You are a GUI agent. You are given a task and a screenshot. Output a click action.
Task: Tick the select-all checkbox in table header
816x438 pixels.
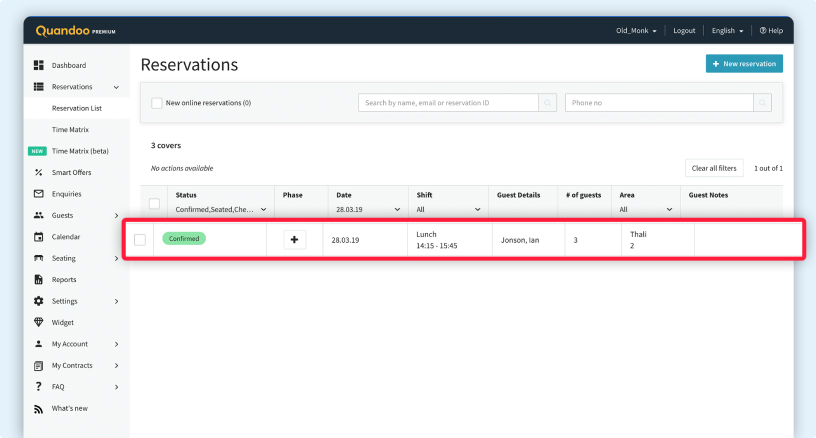(154, 203)
